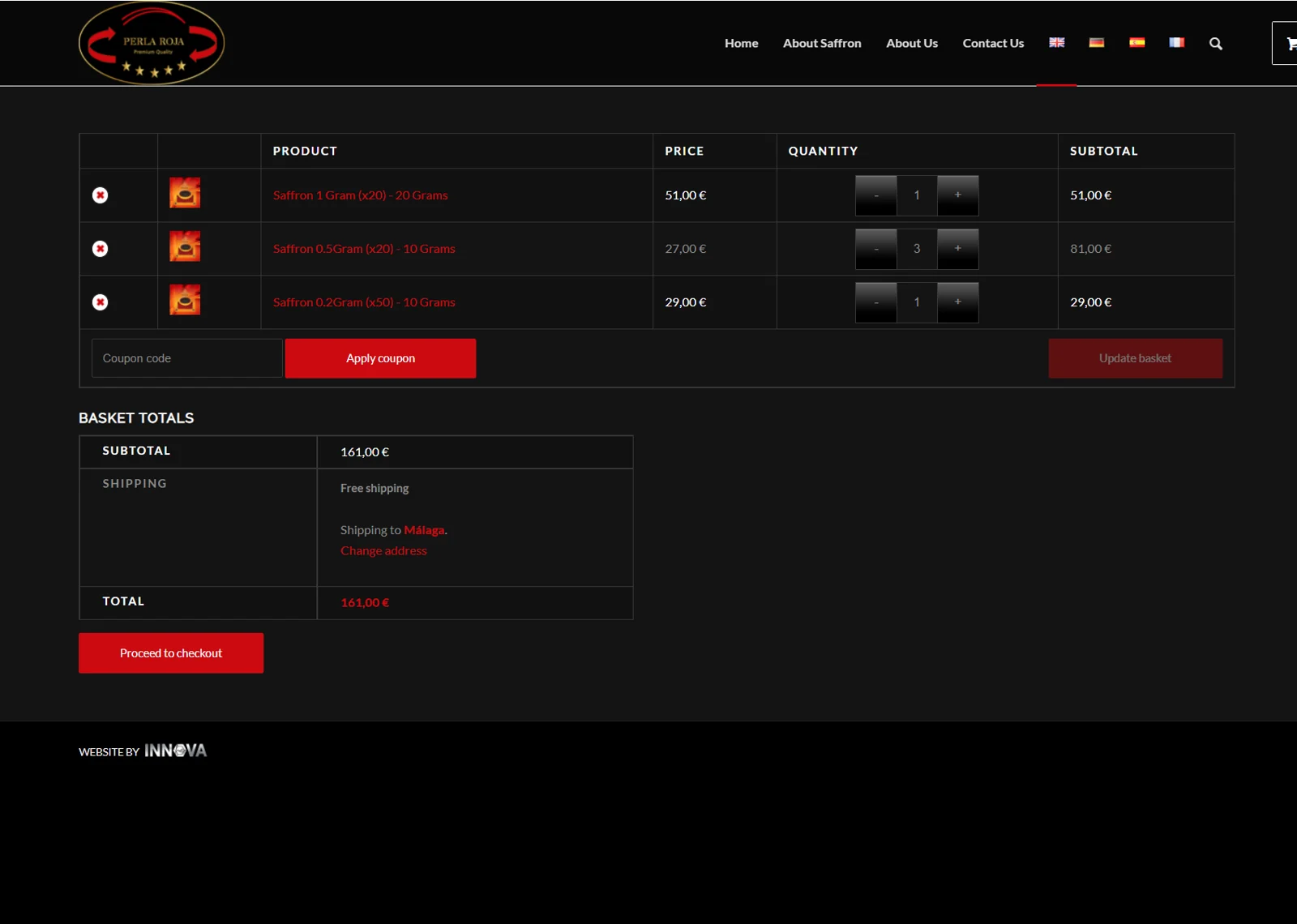Open the search magnifier icon
This screenshot has height=924, width=1297.
click(1216, 44)
